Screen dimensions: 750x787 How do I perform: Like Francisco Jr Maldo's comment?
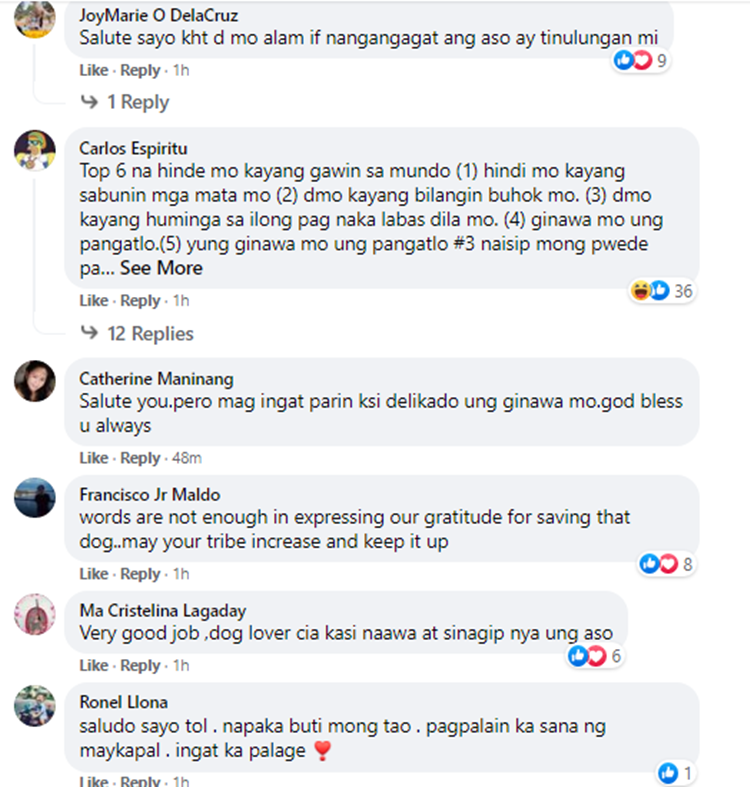[94, 574]
